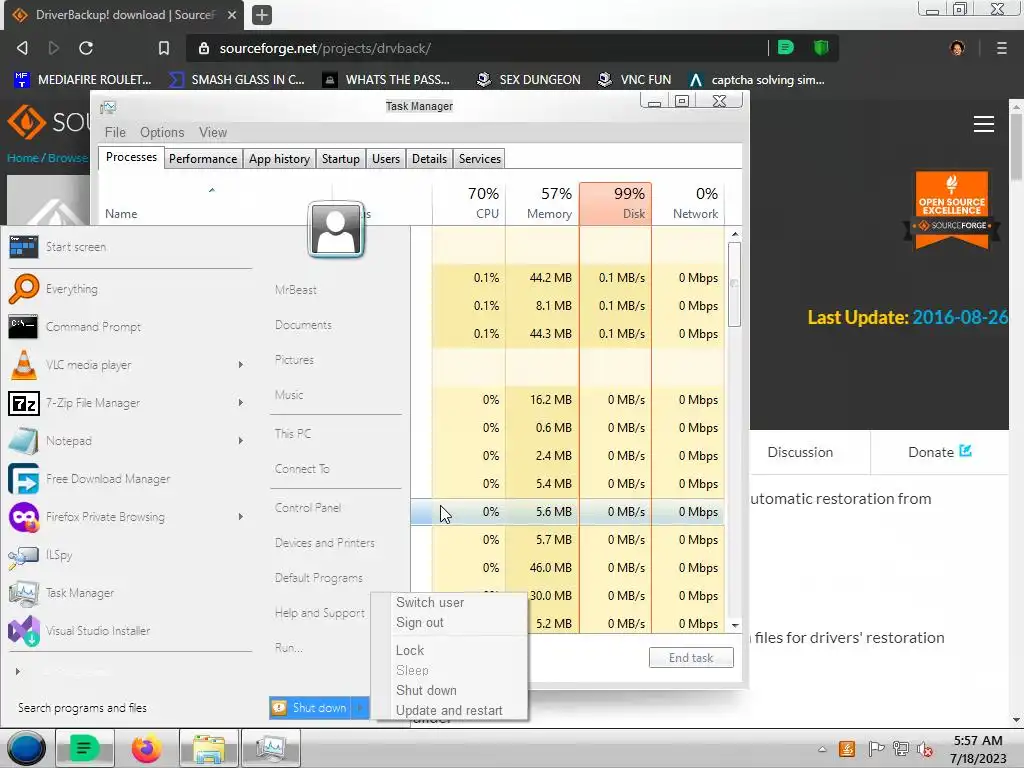Click the user account picture
Viewport: 1024px width, 768px height.
(x=336, y=229)
